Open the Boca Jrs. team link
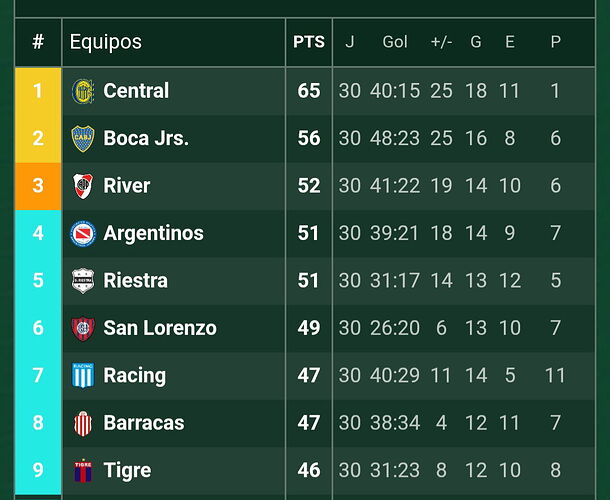Viewport: 610px width, 500px height. pos(146,138)
